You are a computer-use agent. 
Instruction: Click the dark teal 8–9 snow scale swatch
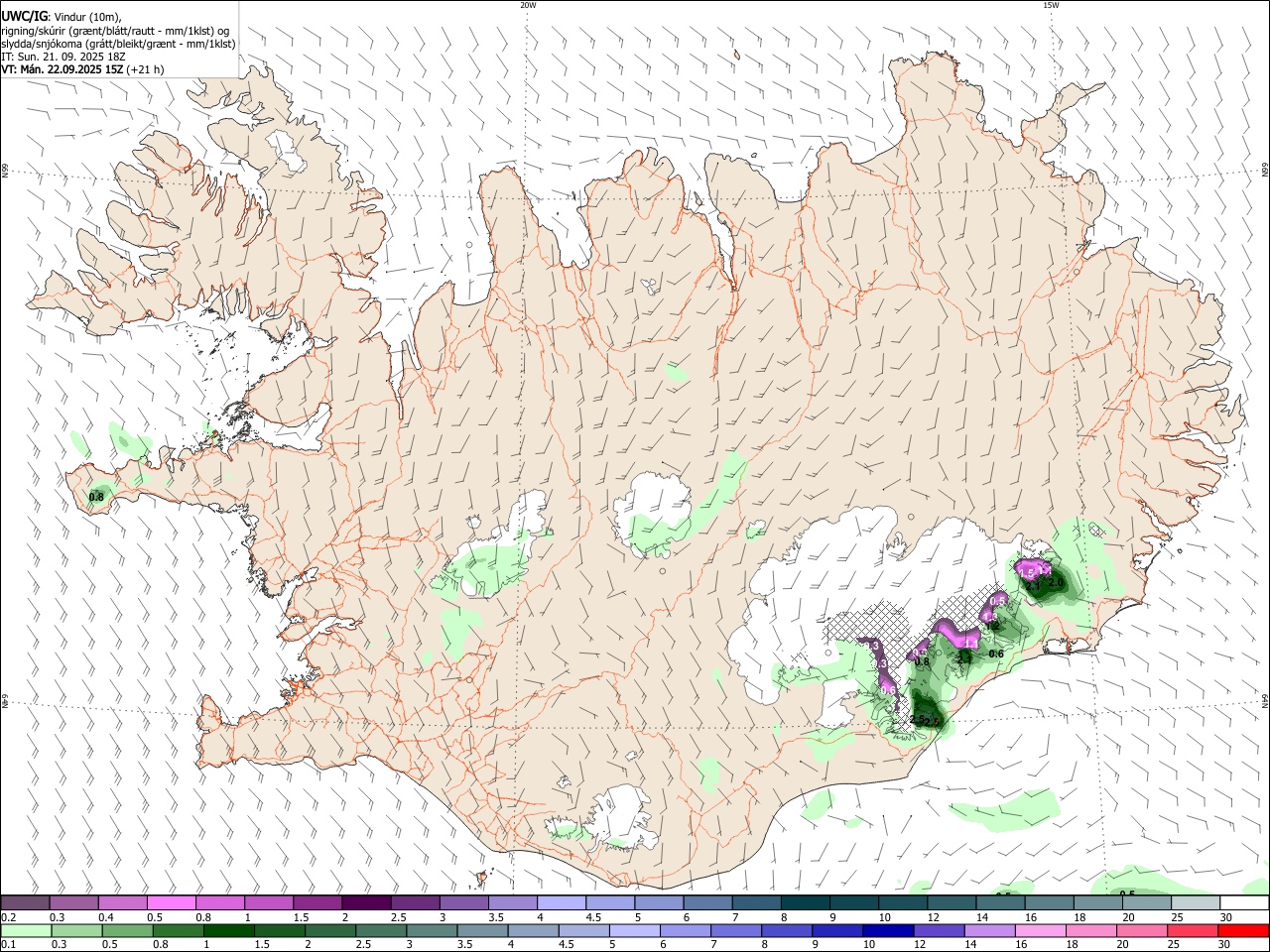coord(807,903)
